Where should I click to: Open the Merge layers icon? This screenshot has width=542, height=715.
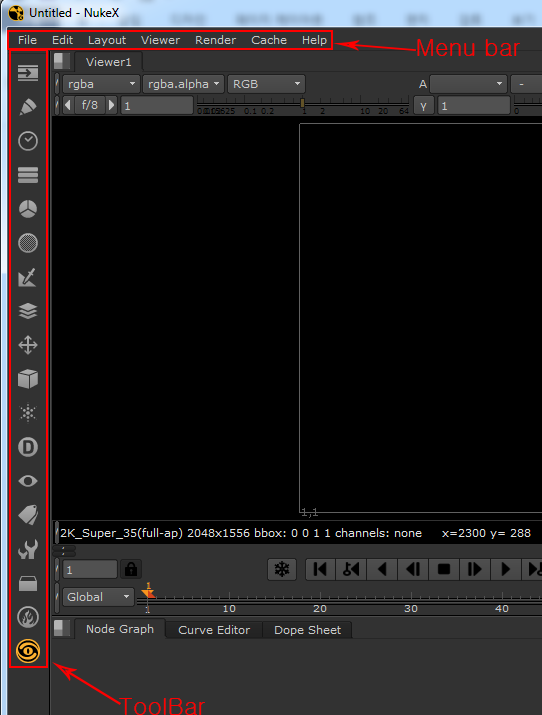point(28,311)
